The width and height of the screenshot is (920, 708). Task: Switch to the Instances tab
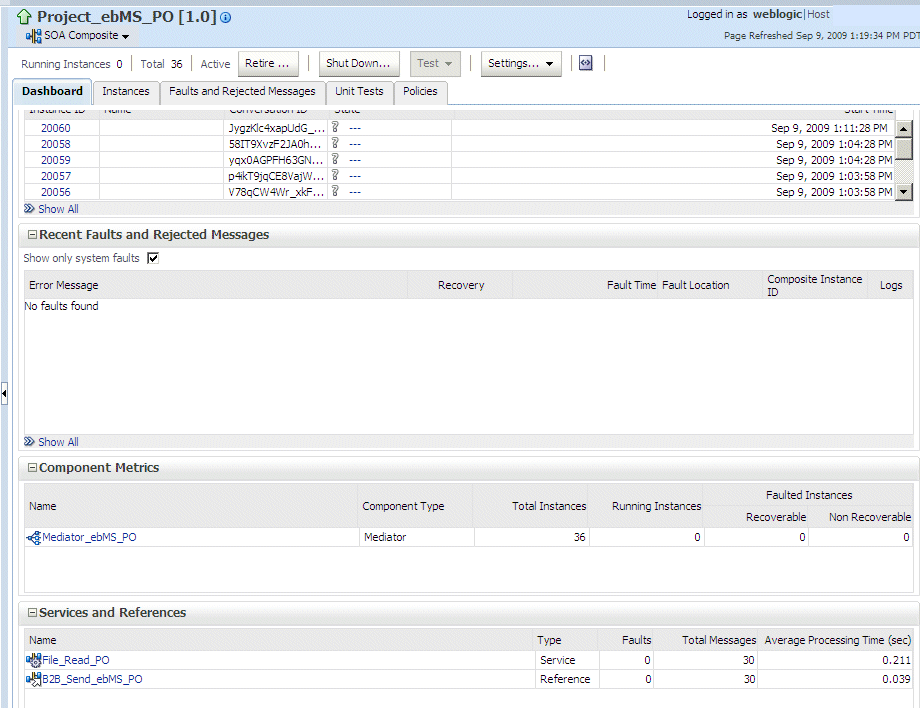pos(126,91)
